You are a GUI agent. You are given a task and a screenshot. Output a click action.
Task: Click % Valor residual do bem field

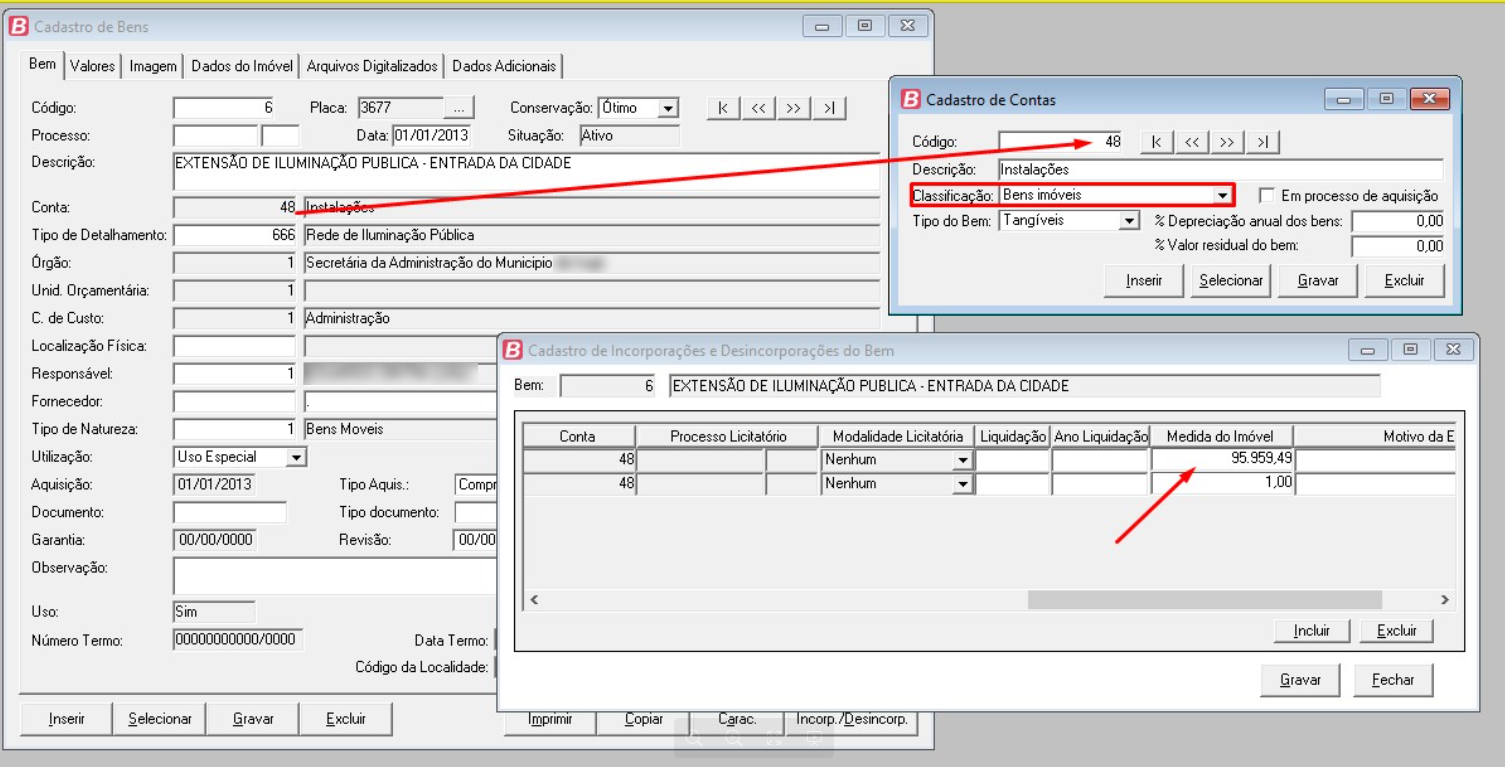point(1399,246)
